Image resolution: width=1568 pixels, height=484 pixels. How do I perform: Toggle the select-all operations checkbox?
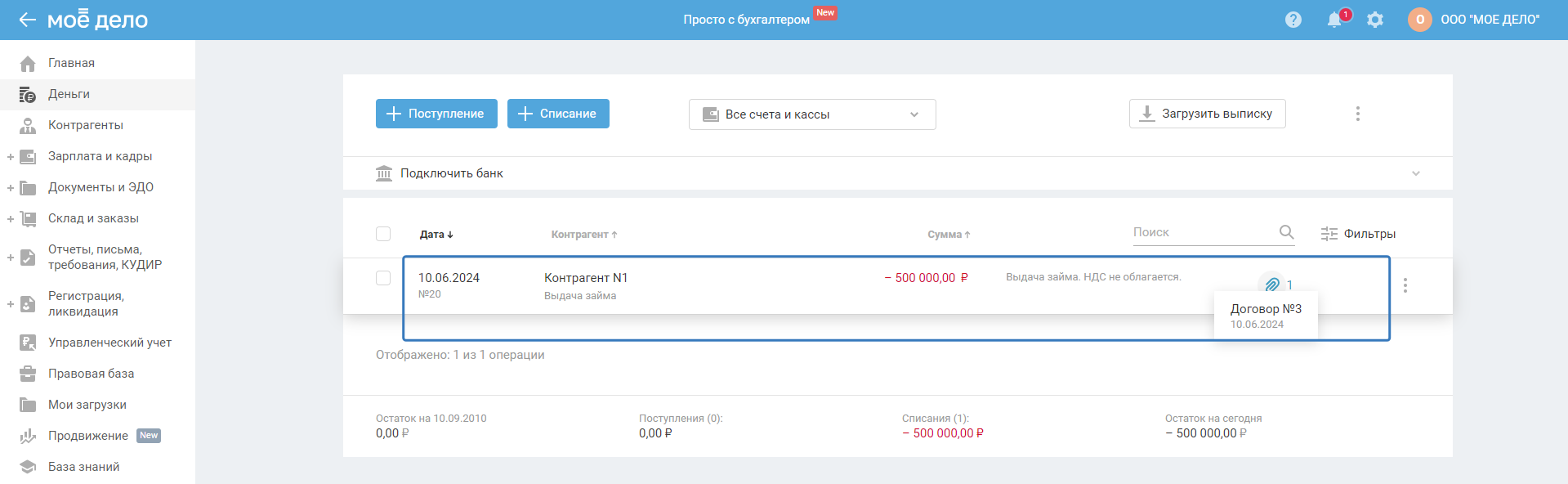pos(383,234)
